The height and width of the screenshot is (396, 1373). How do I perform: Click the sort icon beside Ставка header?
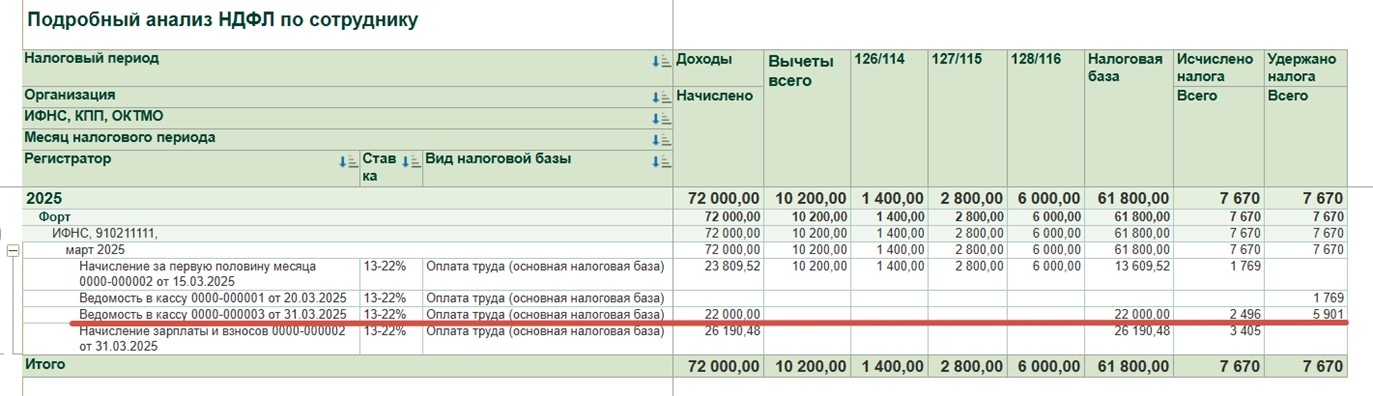tap(410, 161)
